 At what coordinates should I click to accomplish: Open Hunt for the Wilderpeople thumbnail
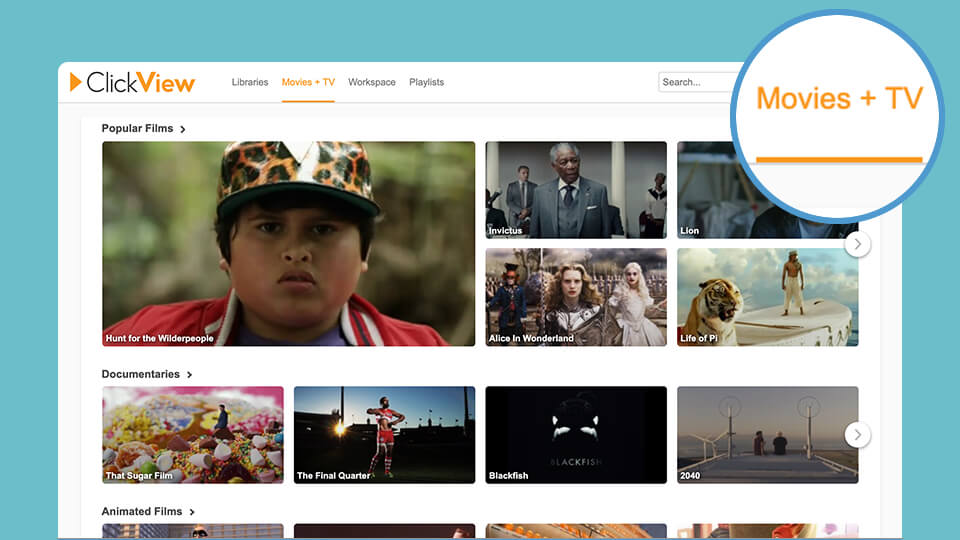click(288, 243)
